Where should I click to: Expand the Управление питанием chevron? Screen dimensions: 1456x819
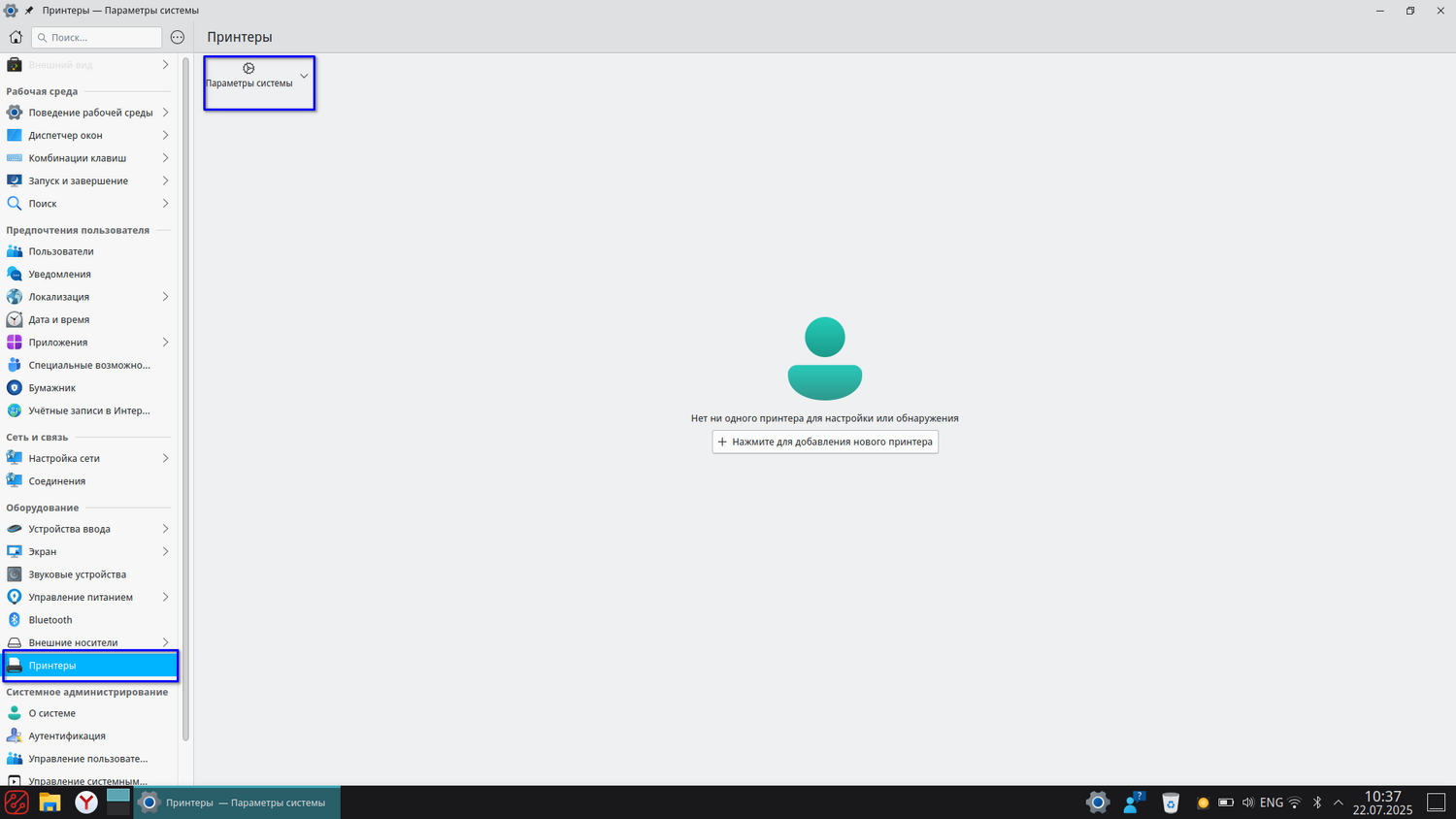click(x=165, y=598)
